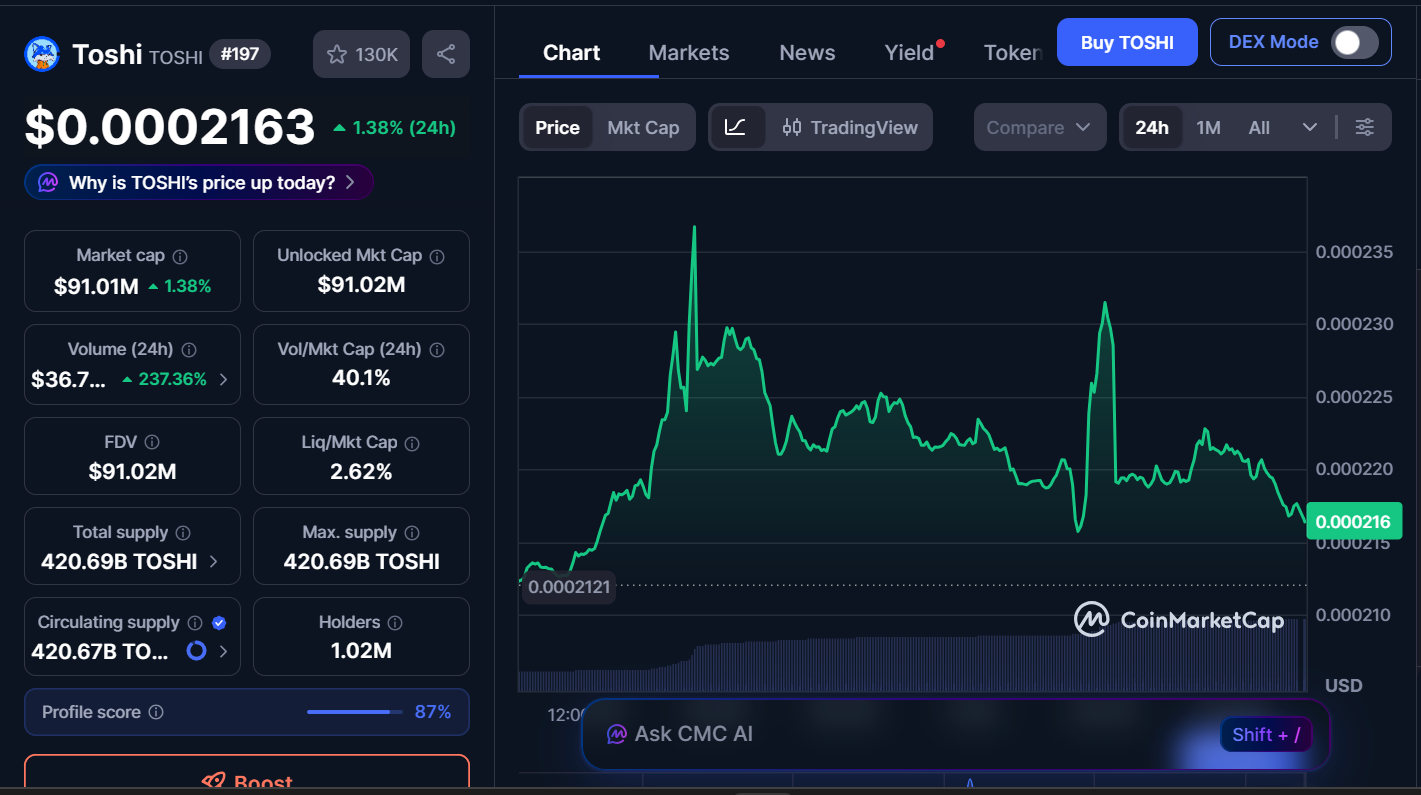Select the Price chart toggle
This screenshot has width=1421, height=795.
tap(556, 127)
